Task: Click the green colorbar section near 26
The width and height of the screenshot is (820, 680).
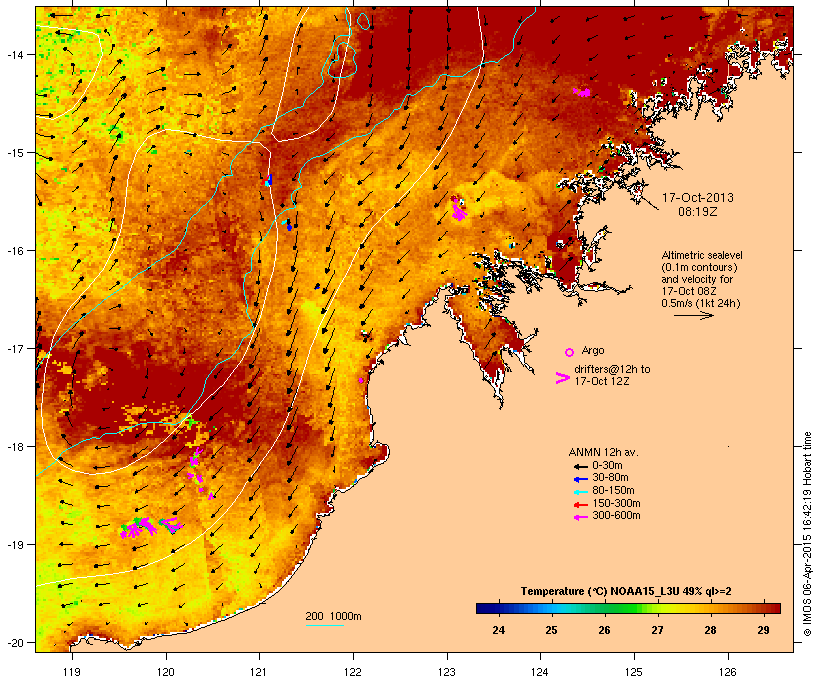Action: pyautogui.click(x=613, y=608)
